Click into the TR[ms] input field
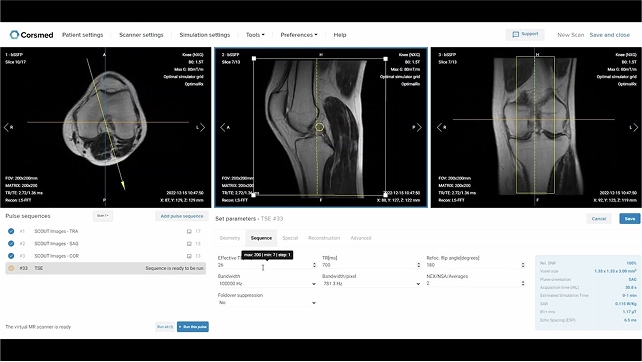 (368, 265)
